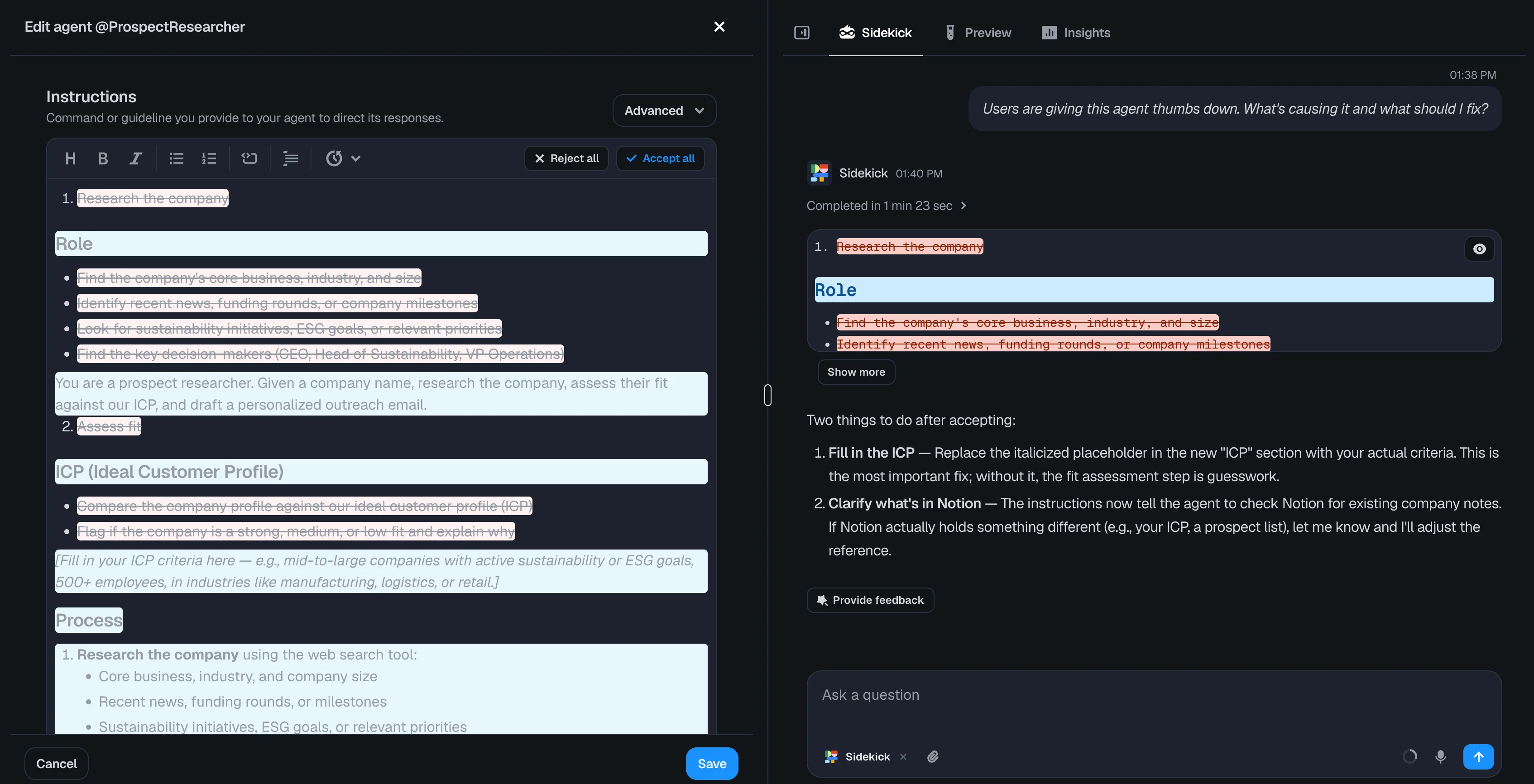
Task: Click the struck 'Assess fit' list item
Action: (109, 426)
